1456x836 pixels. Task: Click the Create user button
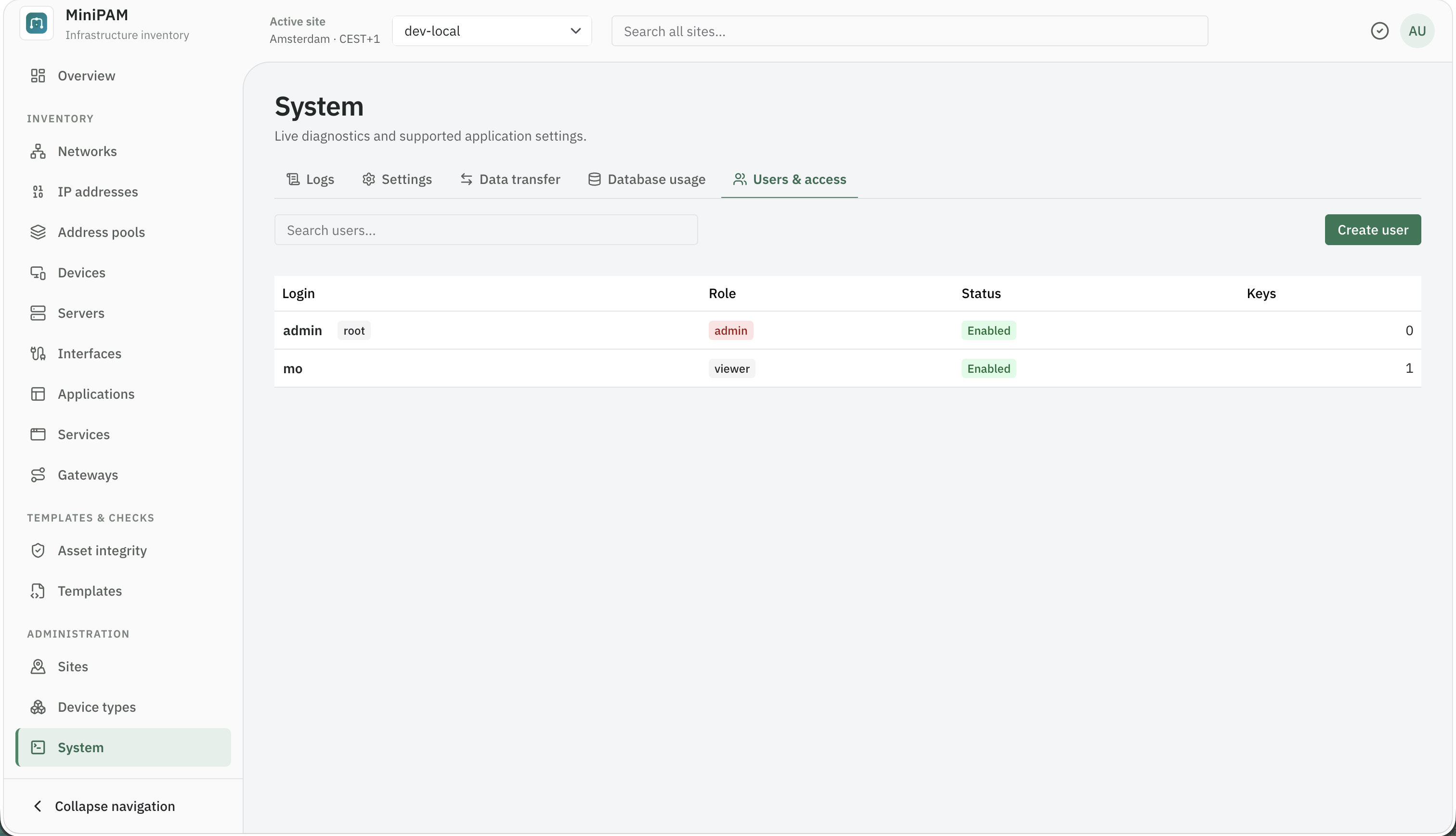pyautogui.click(x=1373, y=230)
